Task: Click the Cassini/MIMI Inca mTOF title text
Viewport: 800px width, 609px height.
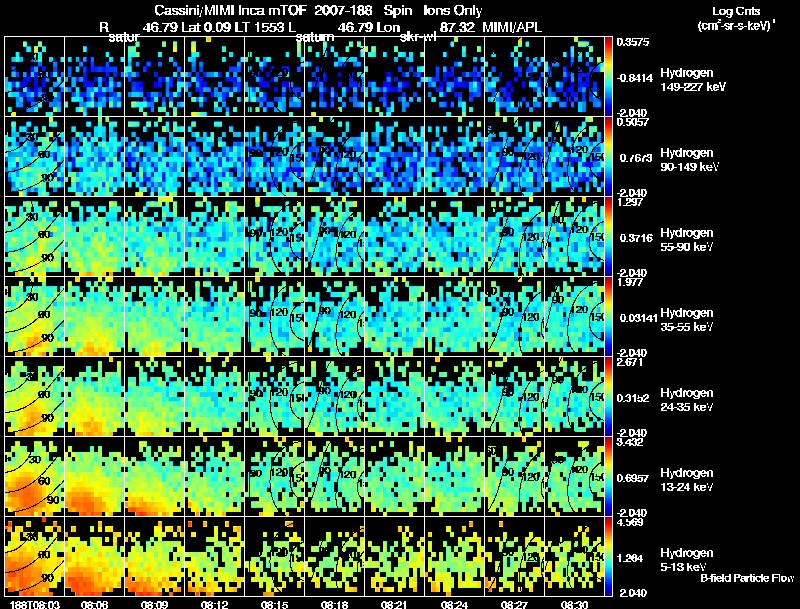Action: pos(230,10)
